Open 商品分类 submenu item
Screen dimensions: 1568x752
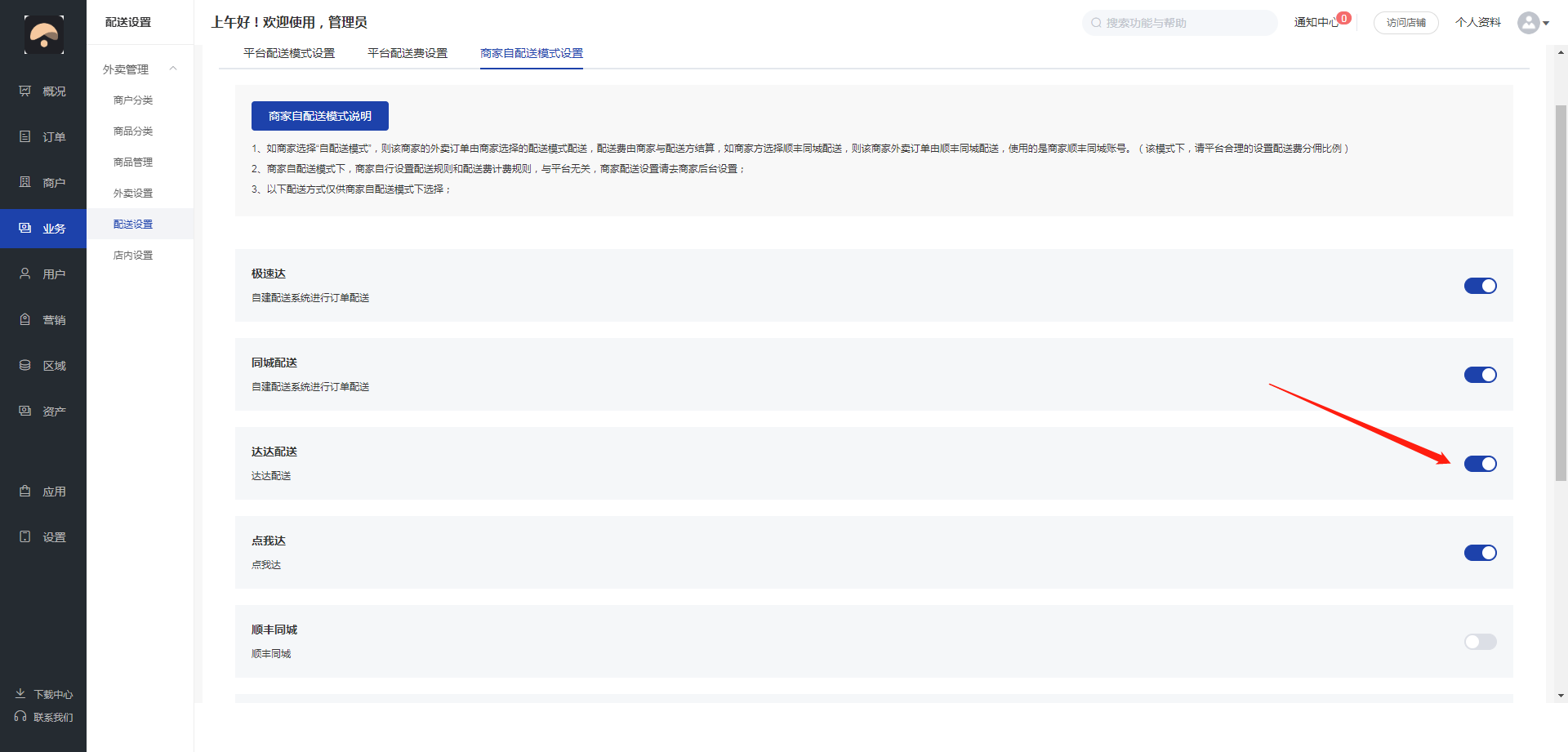pyautogui.click(x=133, y=131)
